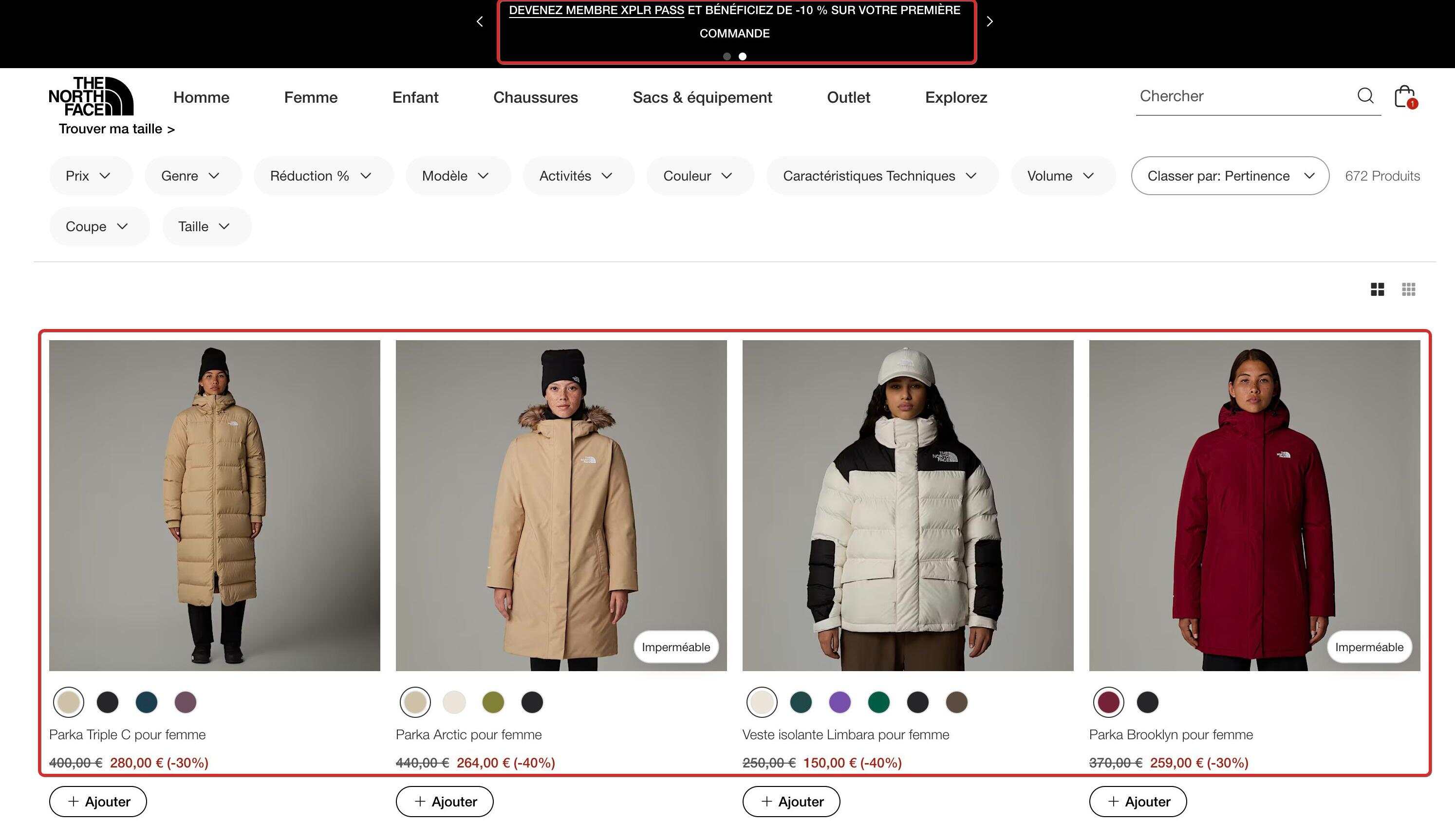Screen dimensions: 1455x840
Task: Open the Volume filter
Action: coord(1063,175)
